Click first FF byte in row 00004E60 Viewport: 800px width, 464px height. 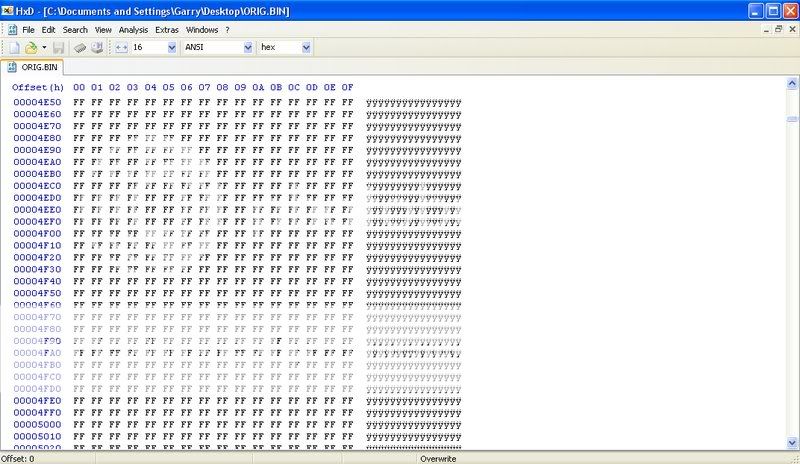pyautogui.click(x=79, y=114)
